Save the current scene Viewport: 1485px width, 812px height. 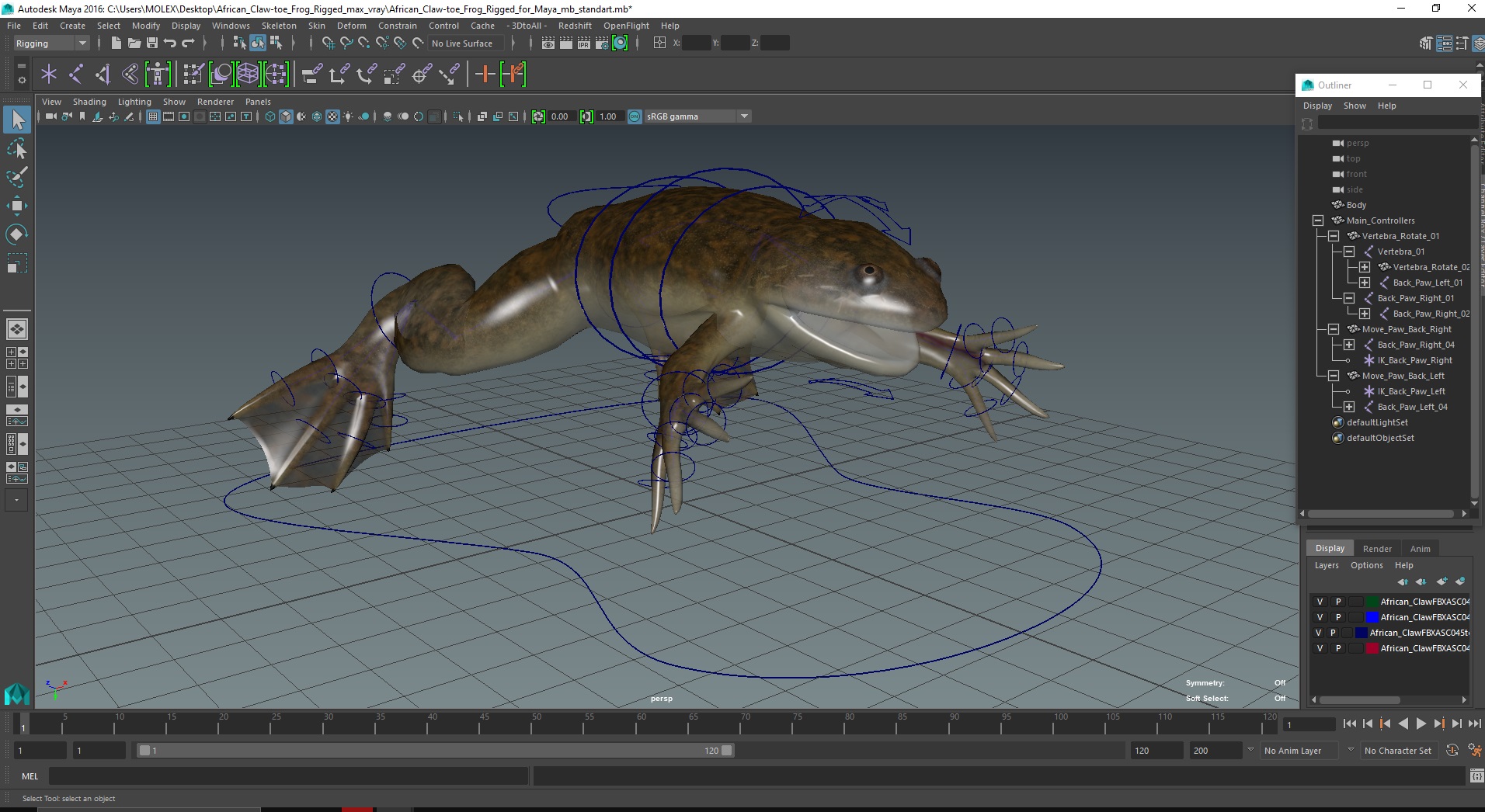[x=152, y=43]
